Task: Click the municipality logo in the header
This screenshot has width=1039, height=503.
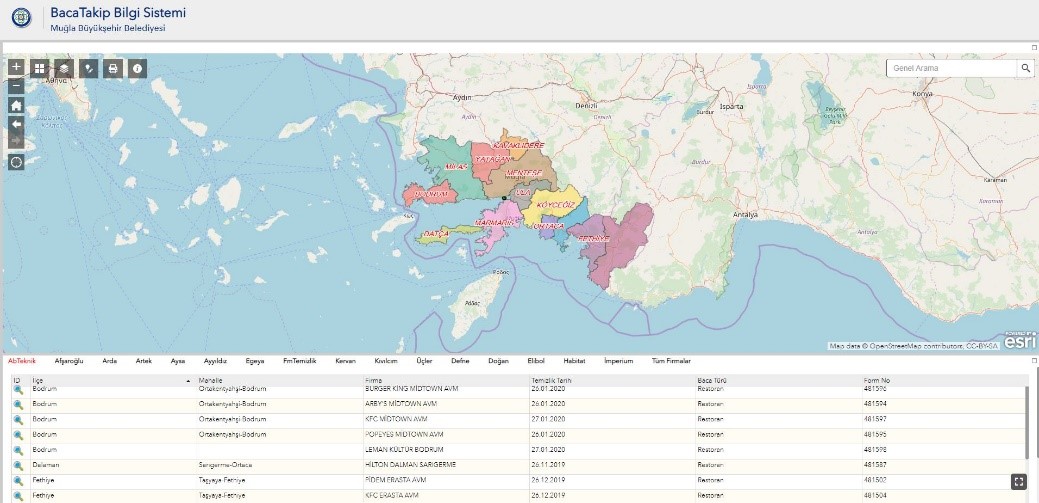Action: pyautogui.click(x=22, y=18)
